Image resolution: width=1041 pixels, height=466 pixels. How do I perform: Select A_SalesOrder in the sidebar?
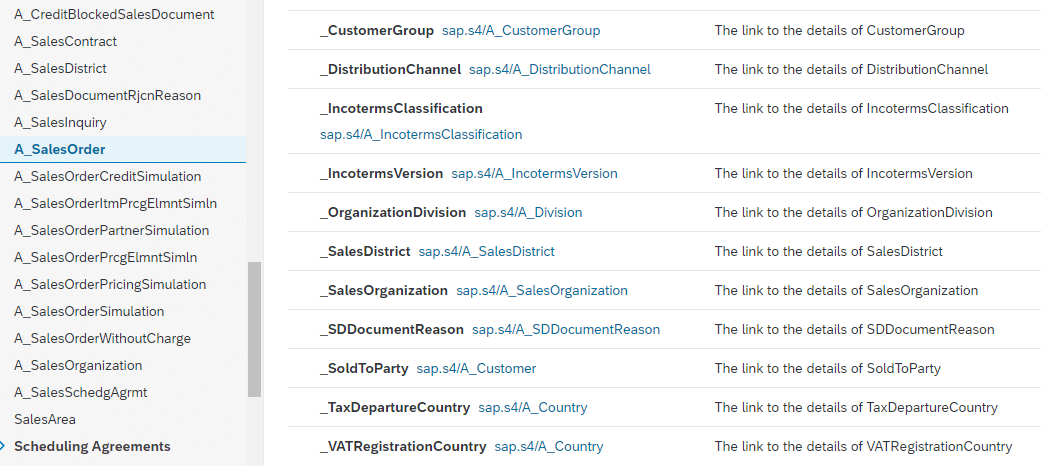[60, 149]
